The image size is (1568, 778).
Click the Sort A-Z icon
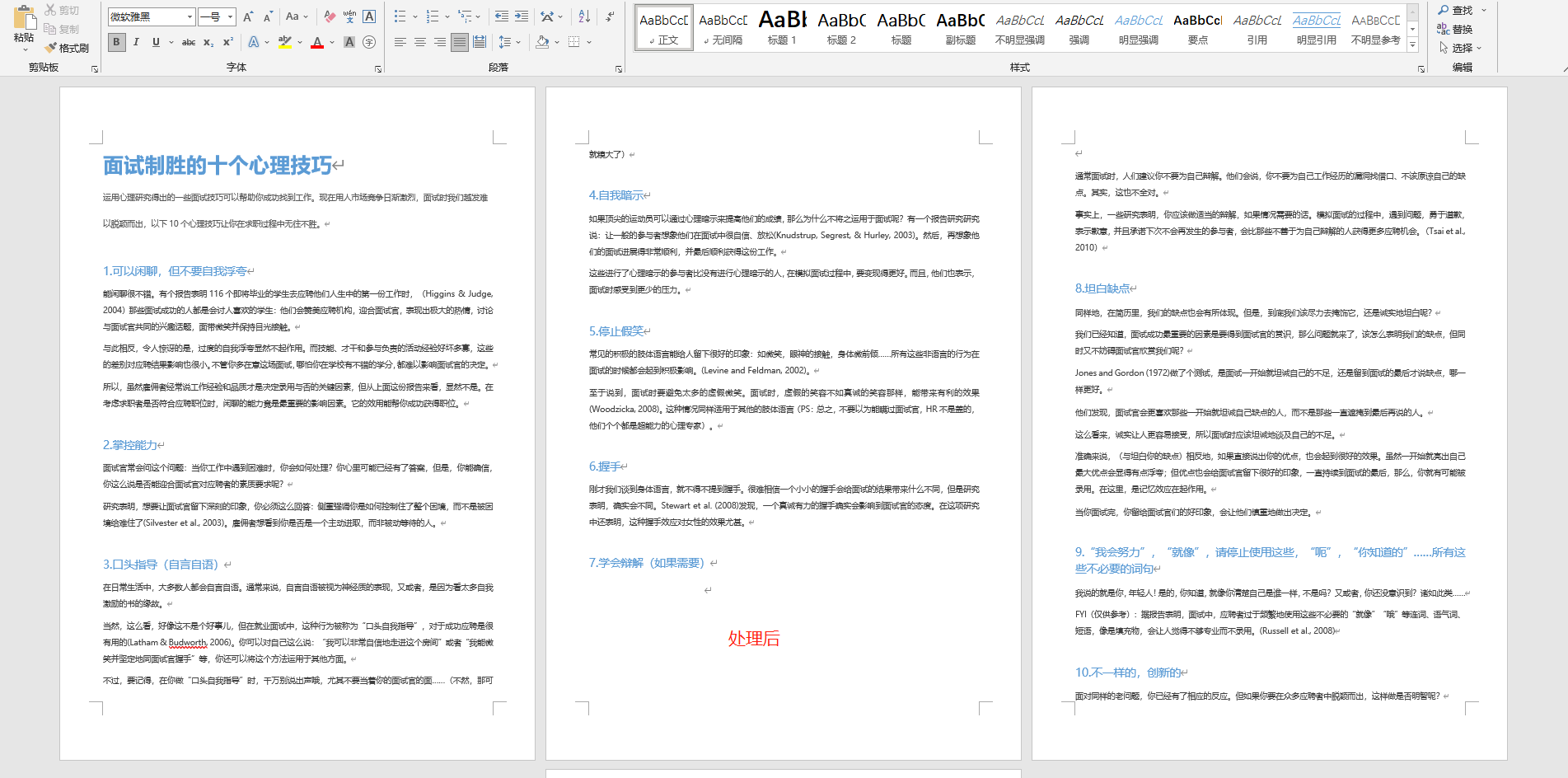pyautogui.click(x=584, y=16)
